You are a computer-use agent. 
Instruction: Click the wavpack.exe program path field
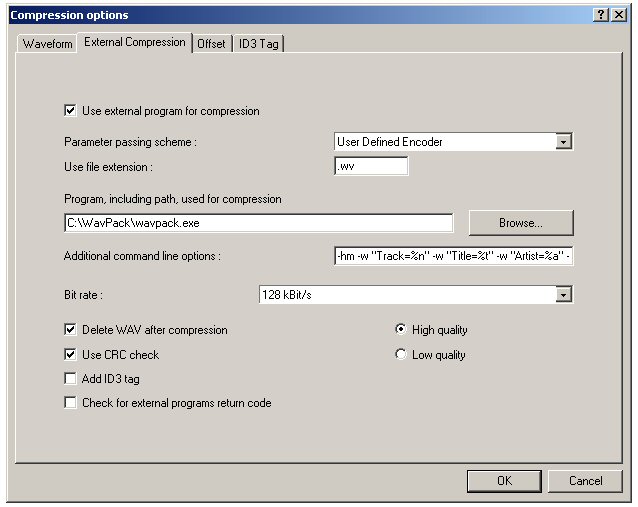click(x=257, y=222)
